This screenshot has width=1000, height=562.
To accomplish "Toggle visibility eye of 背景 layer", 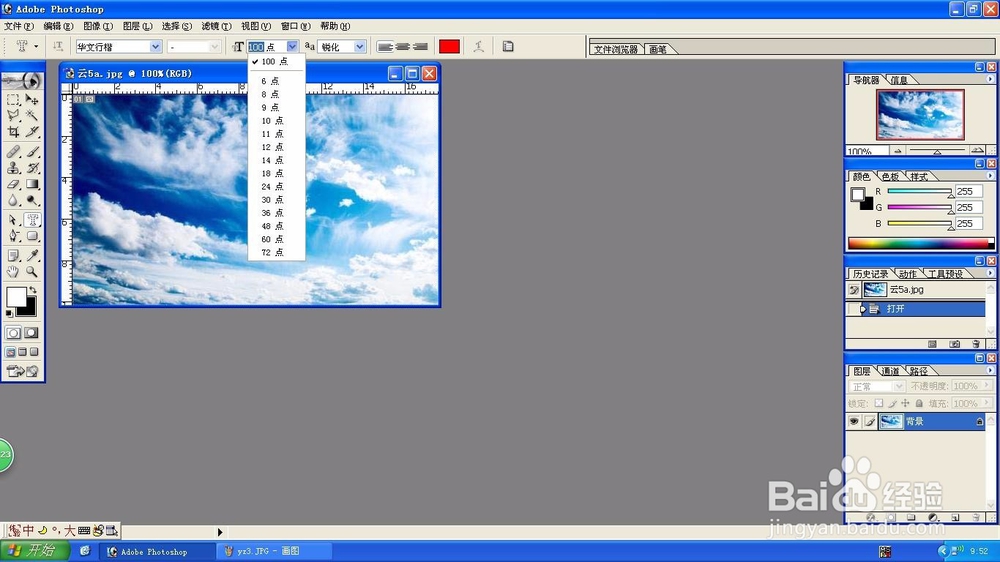I will click(853, 421).
